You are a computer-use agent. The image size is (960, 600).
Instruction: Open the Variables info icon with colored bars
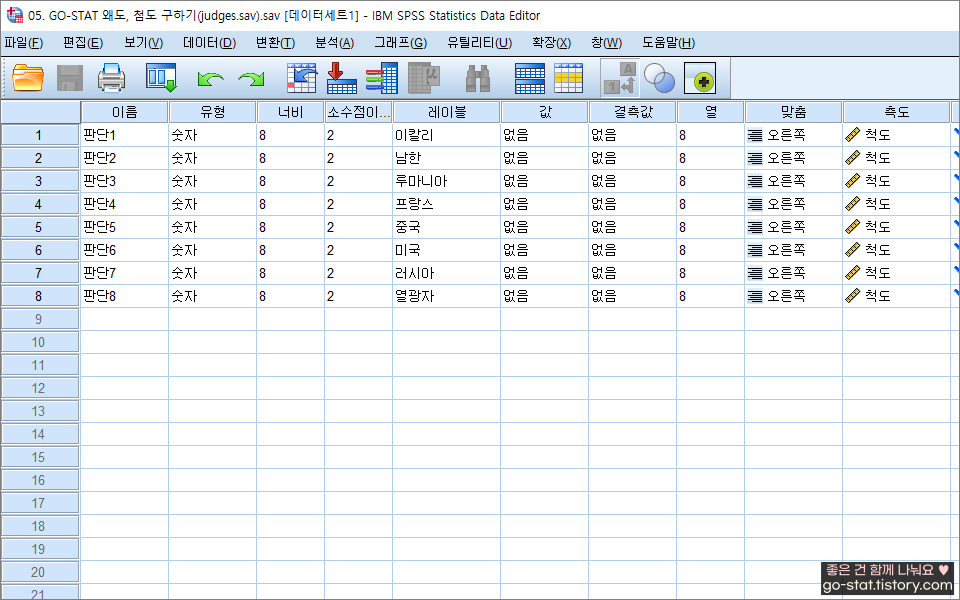(x=382, y=78)
